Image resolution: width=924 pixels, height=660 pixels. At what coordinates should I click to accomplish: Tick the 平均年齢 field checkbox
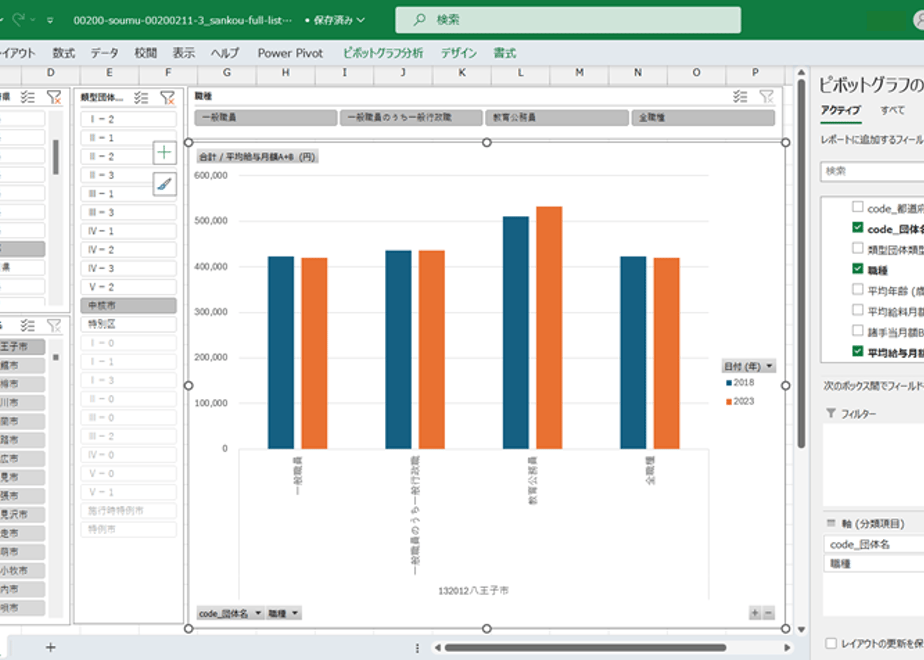click(858, 289)
